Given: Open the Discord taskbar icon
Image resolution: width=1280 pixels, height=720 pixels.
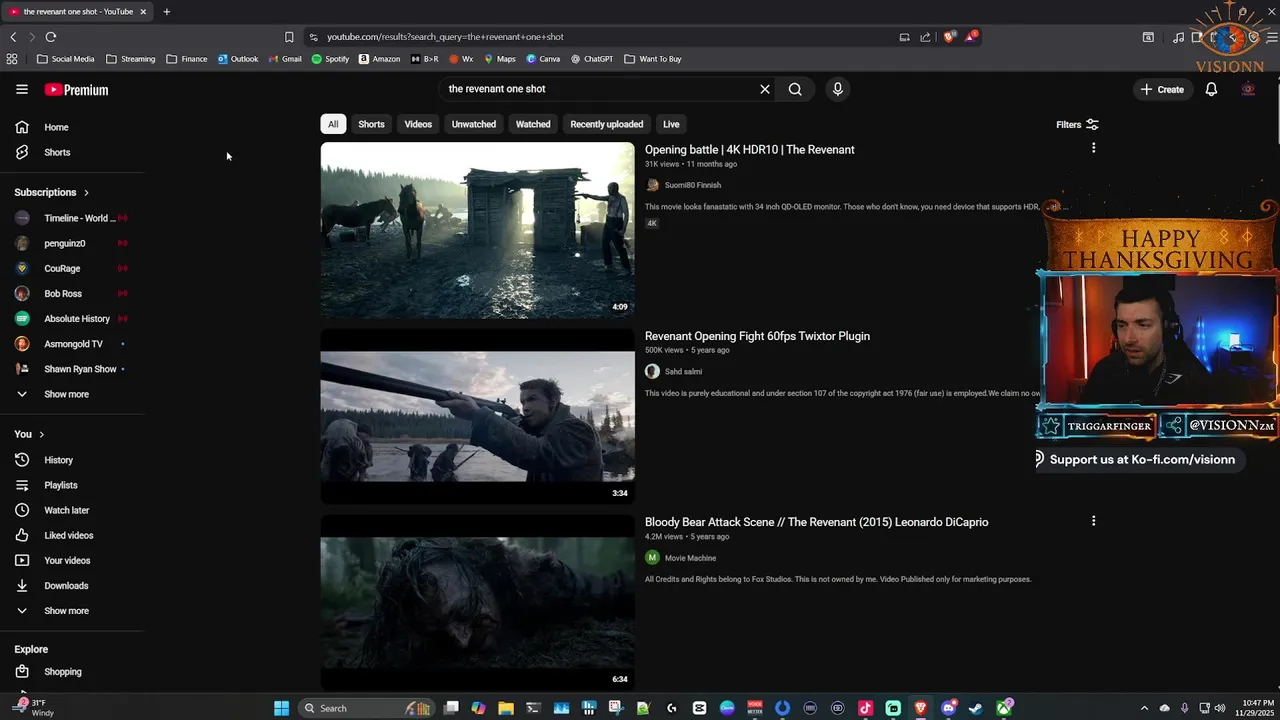Looking at the screenshot, I should click(x=948, y=708).
